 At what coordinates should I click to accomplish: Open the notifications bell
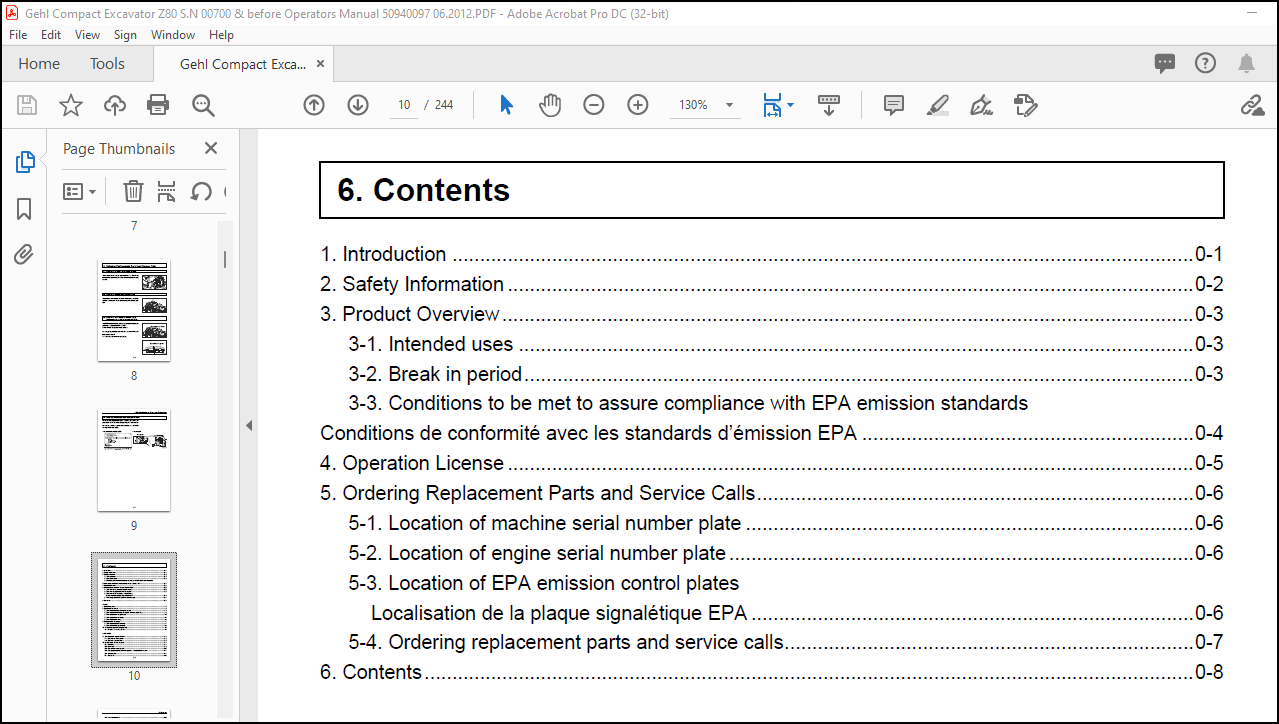pos(1246,63)
